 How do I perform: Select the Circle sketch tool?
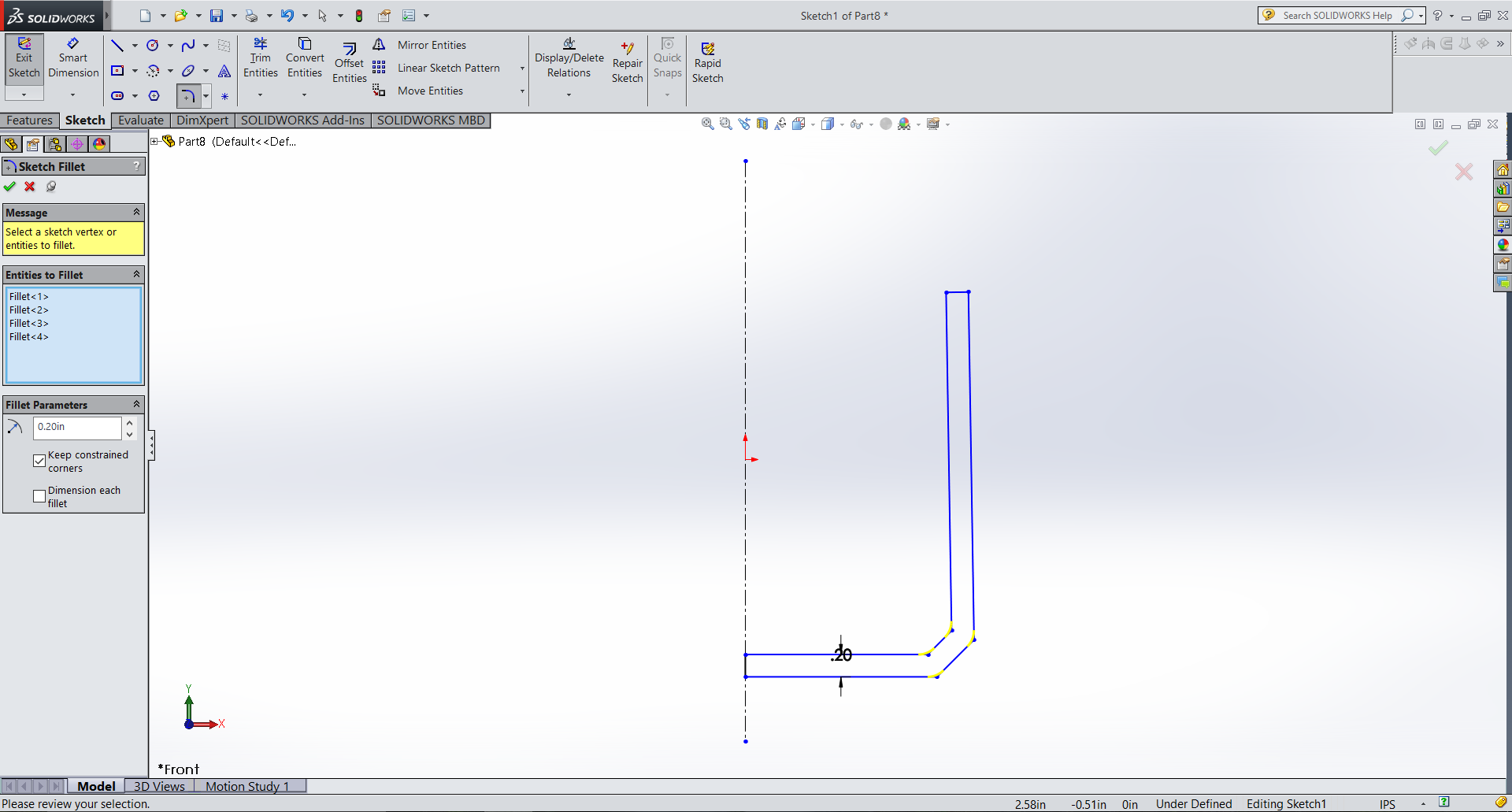153,45
